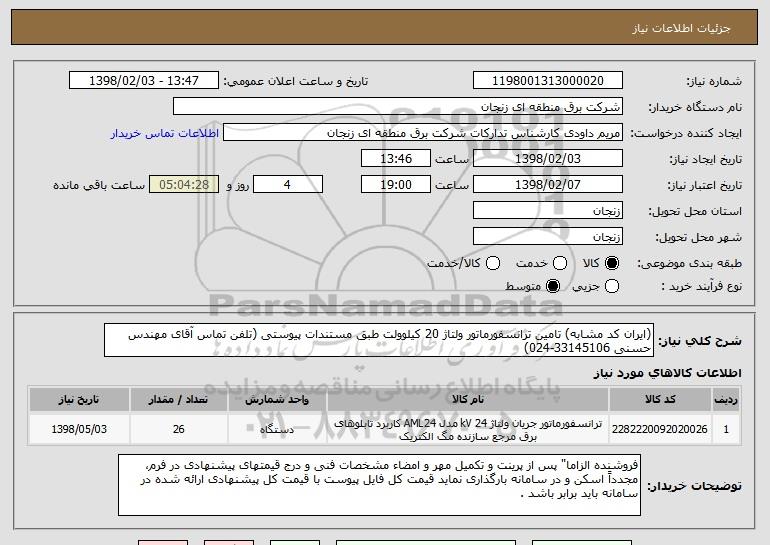Screen dimensions: 770x545
Task: Click the شماره نیاز number field
Action: 548,81
